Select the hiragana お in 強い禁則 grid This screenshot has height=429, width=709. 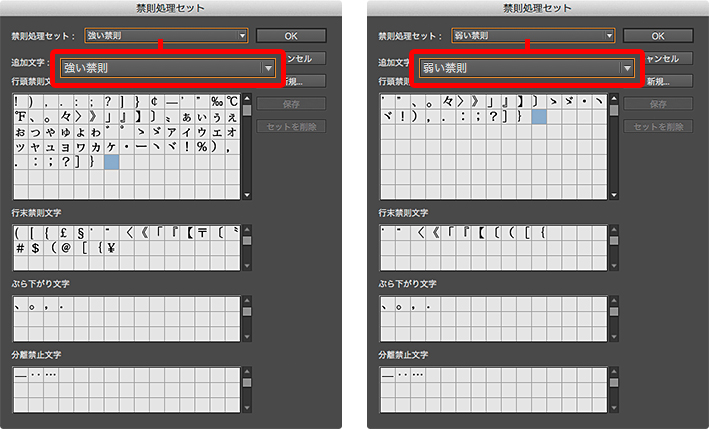coord(21,132)
